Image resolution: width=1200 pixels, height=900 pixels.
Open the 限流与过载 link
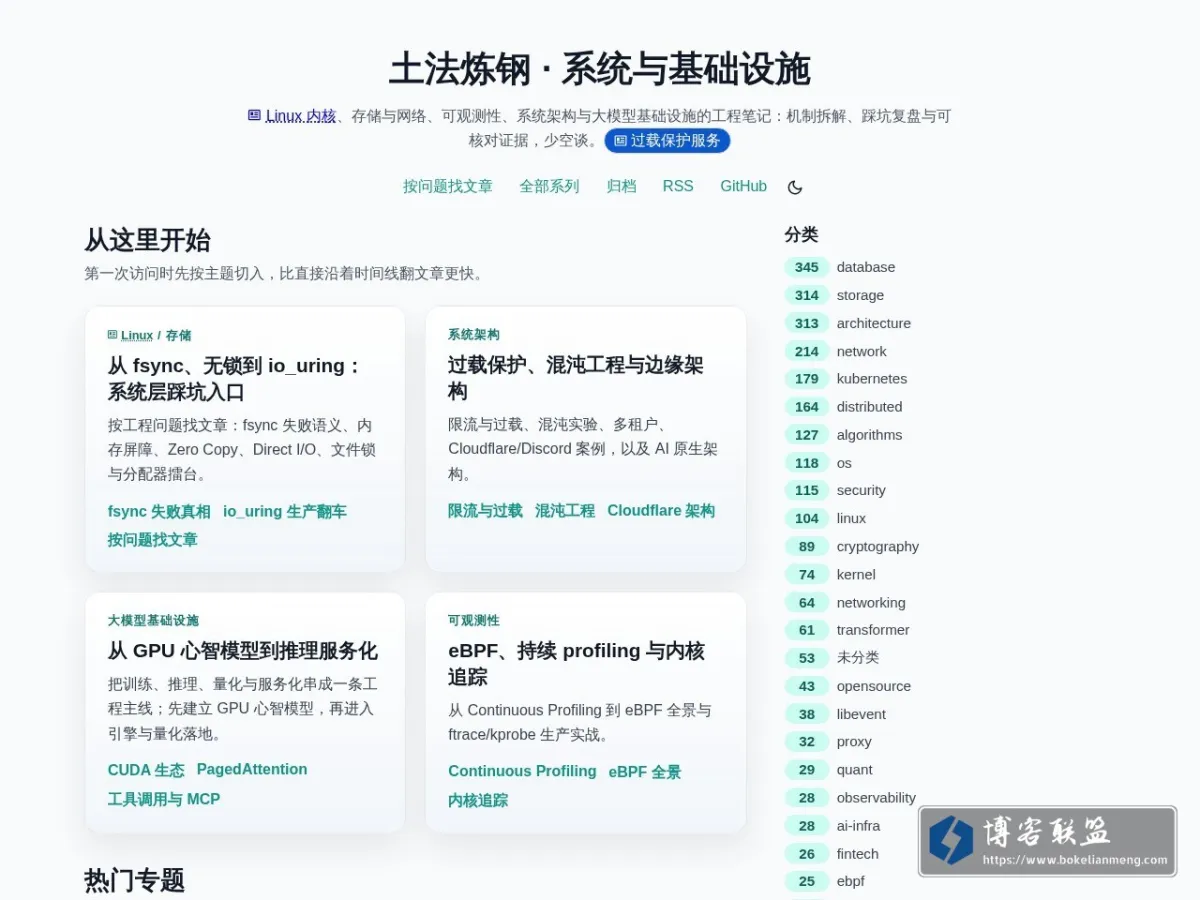click(485, 511)
